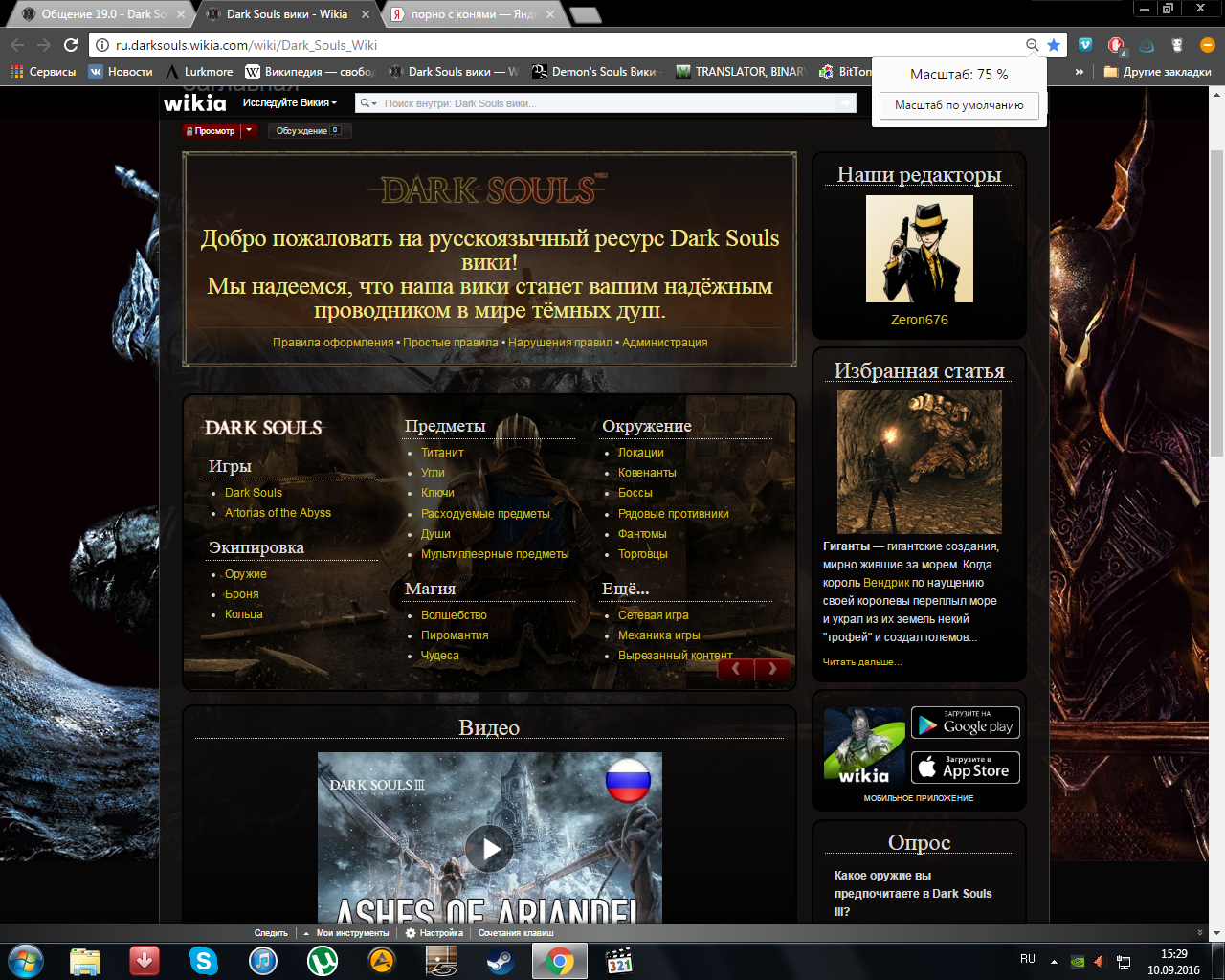The image size is (1225, 980).
Task: Click the Wikia mobile app knight image
Action: click(x=864, y=746)
